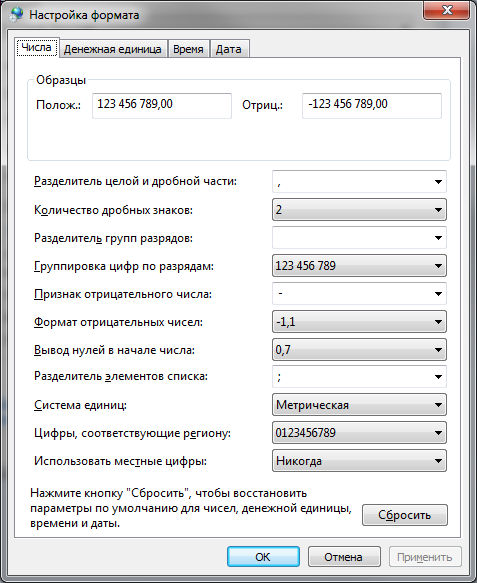Expand the Вывод нулей в начале числа dropdown

click(359, 350)
